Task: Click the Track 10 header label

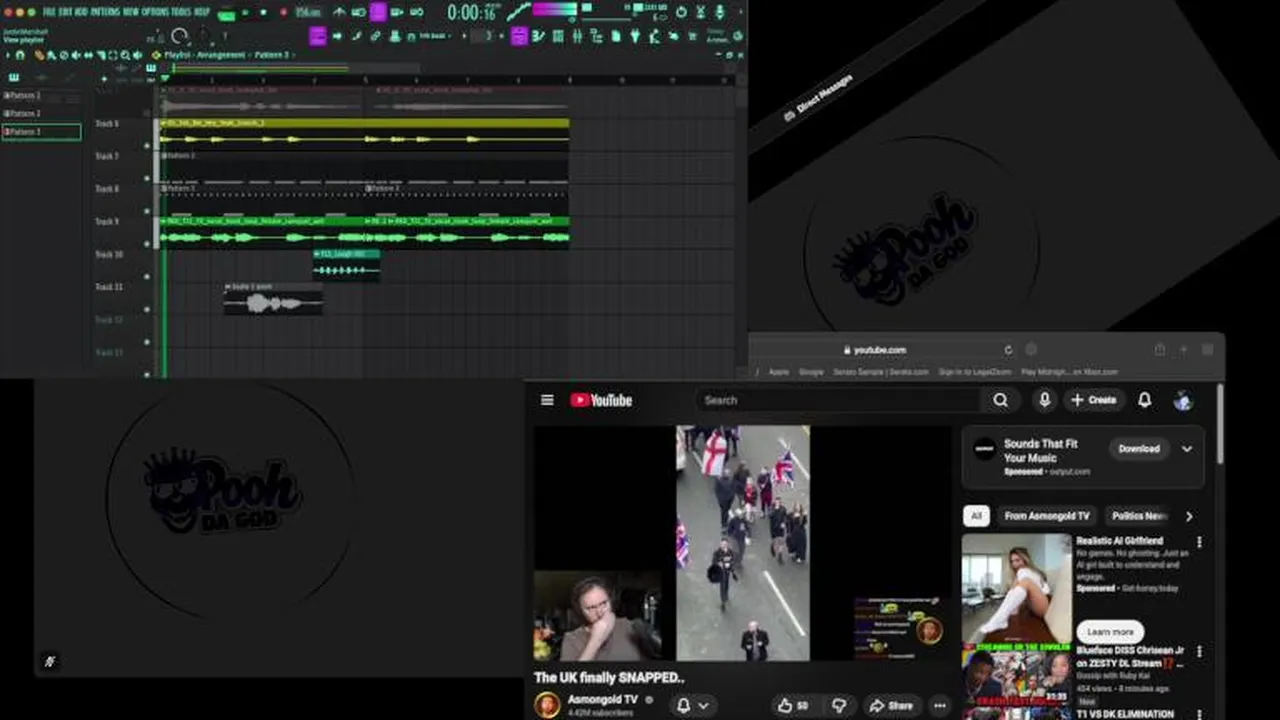Action: coord(108,254)
